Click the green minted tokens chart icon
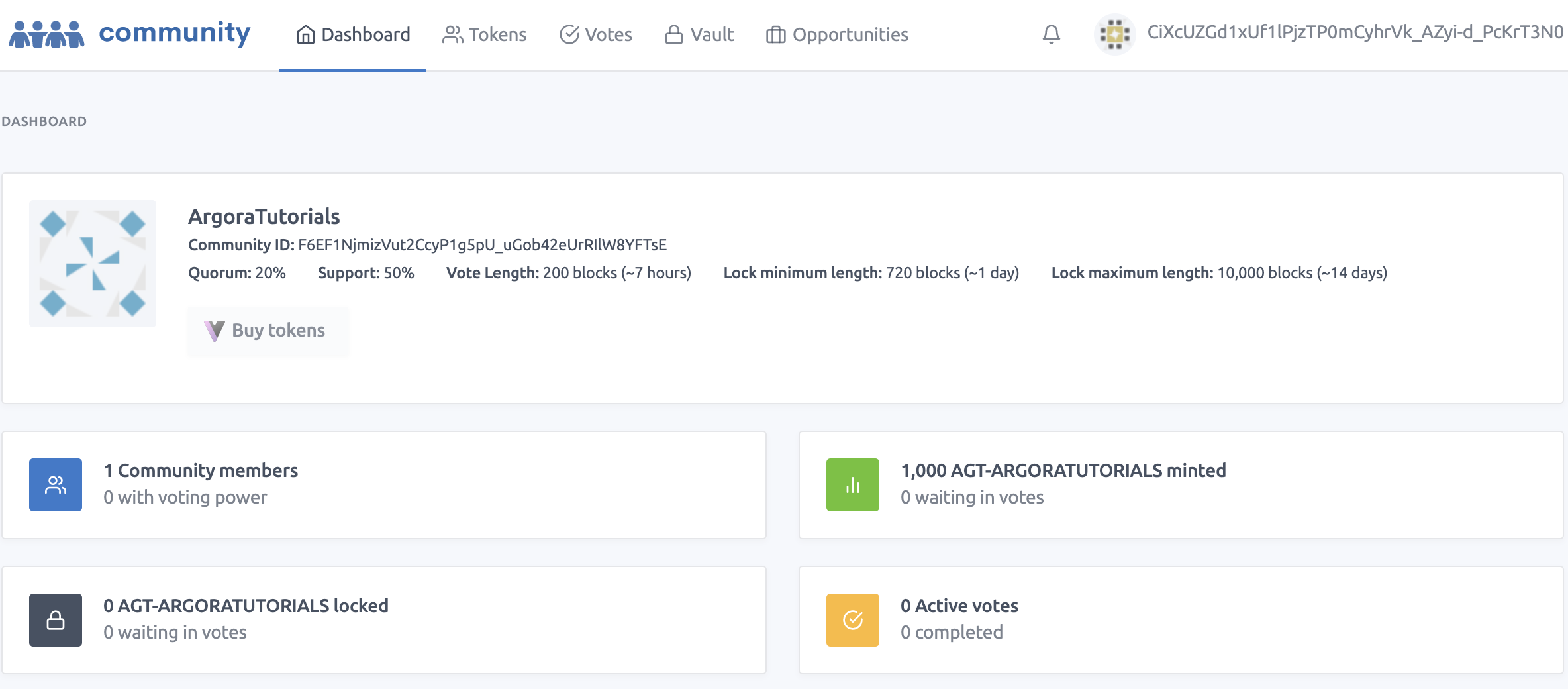The width and height of the screenshot is (1568, 689). pos(852,485)
